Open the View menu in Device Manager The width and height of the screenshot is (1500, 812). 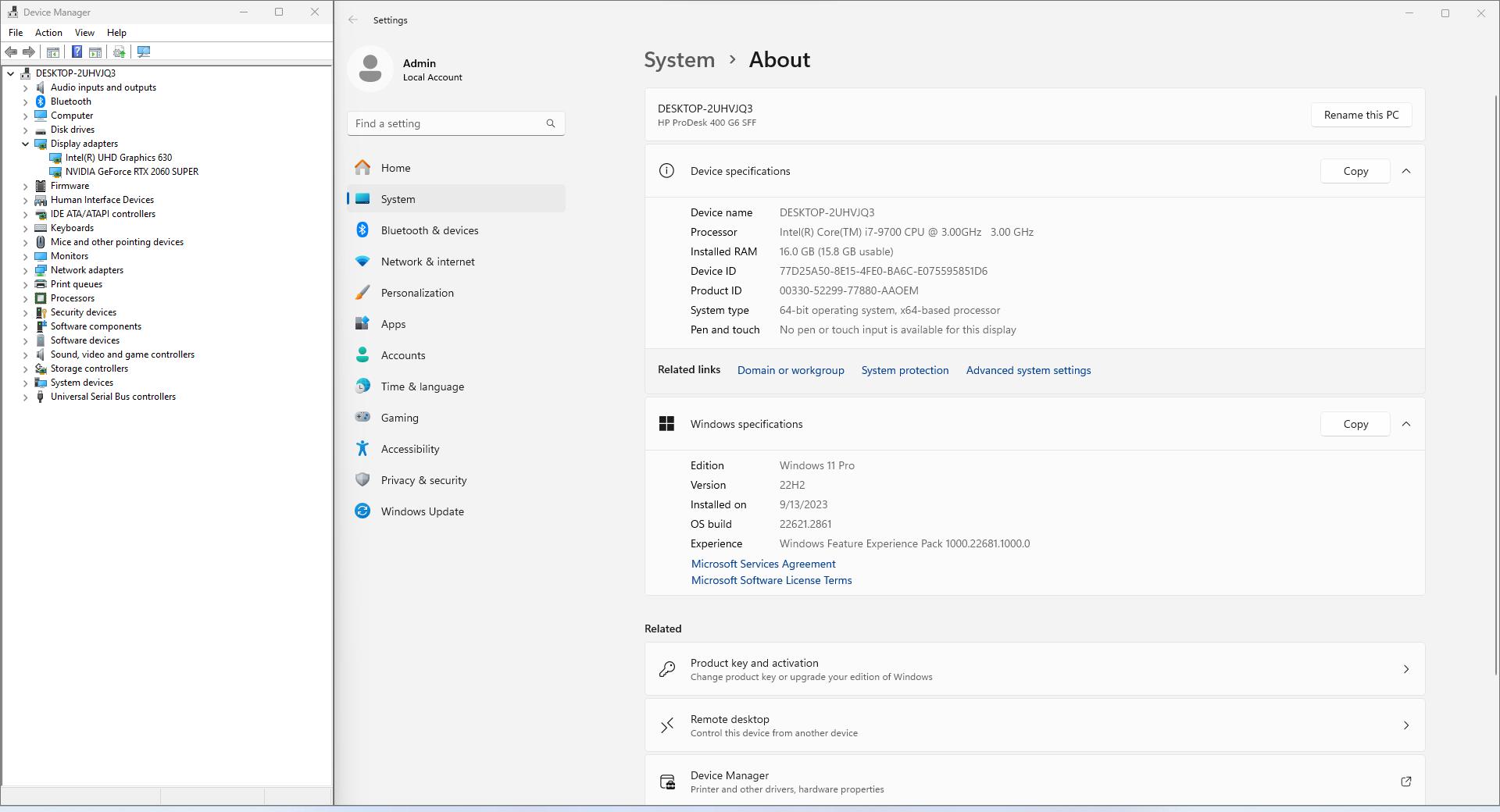click(84, 33)
